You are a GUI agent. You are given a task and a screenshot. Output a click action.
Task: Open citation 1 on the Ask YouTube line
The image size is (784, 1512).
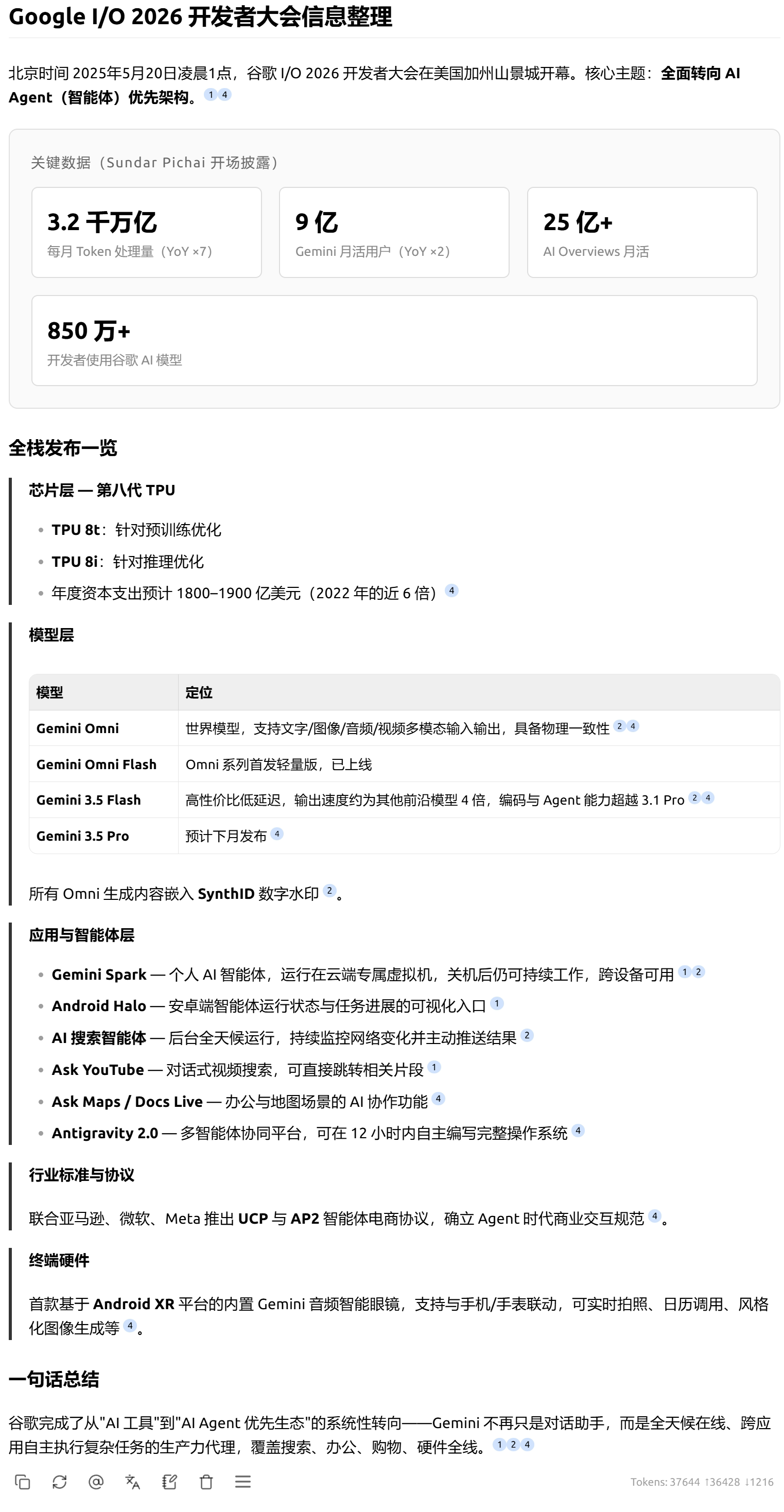pyautogui.click(x=433, y=1067)
